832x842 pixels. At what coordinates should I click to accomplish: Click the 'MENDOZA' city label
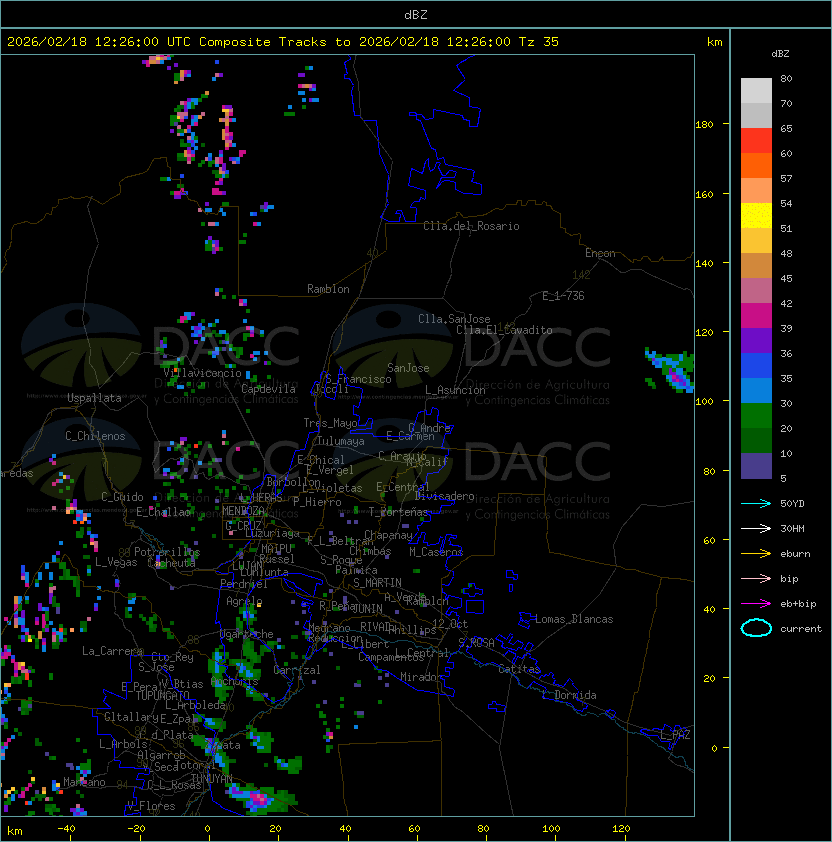click(243, 510)
